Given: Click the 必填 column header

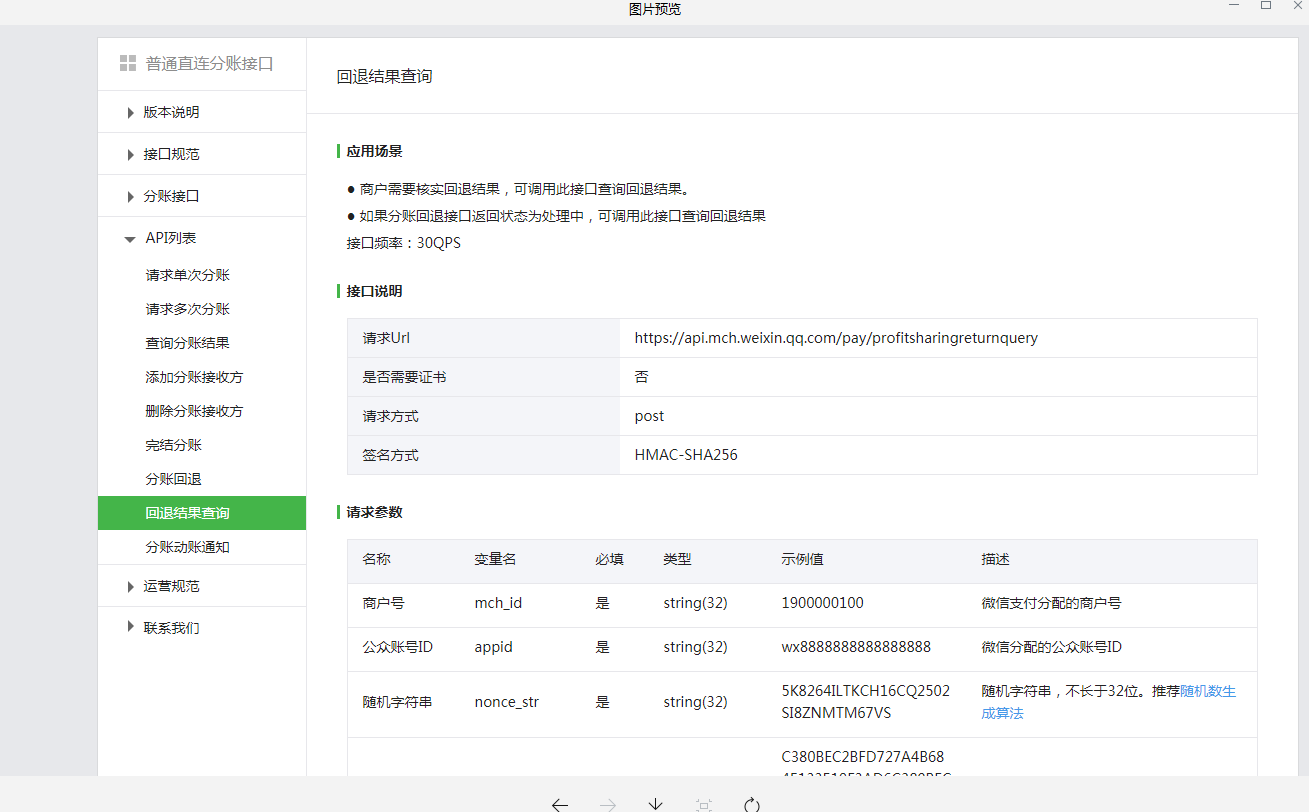Looking at the screenshot, I should (x=609, y=560).
